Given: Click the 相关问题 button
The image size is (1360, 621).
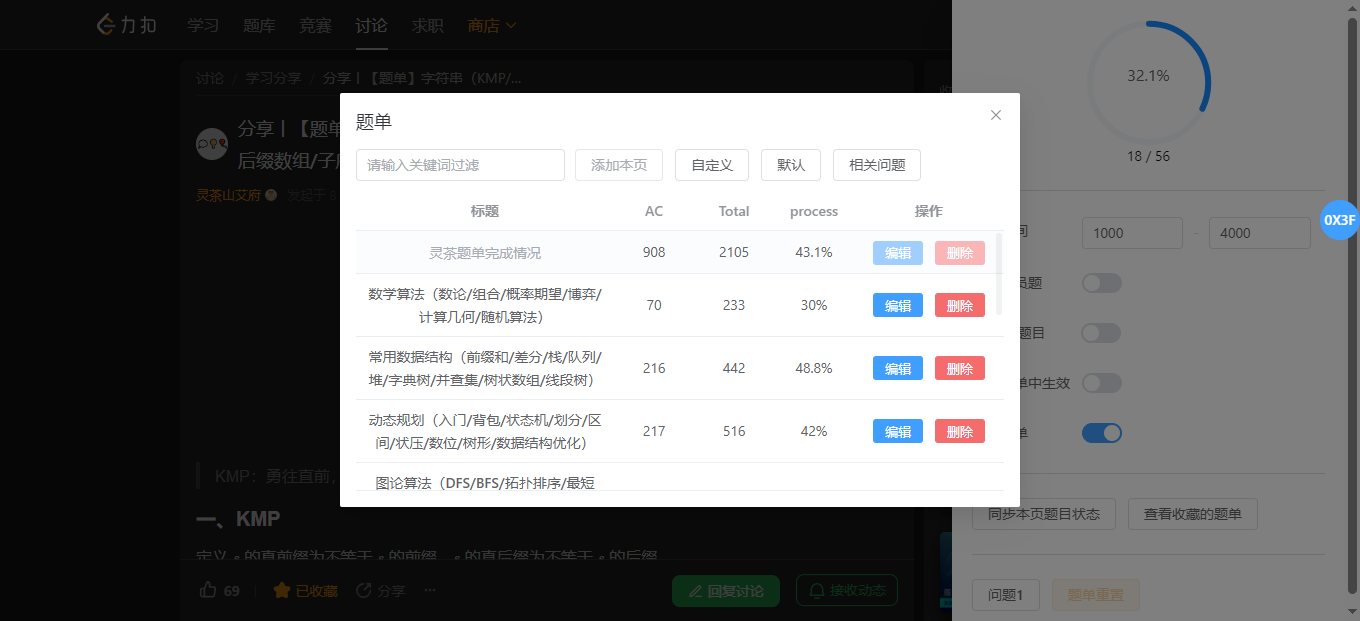Looking at the screenshot, I should pos(876,165).
